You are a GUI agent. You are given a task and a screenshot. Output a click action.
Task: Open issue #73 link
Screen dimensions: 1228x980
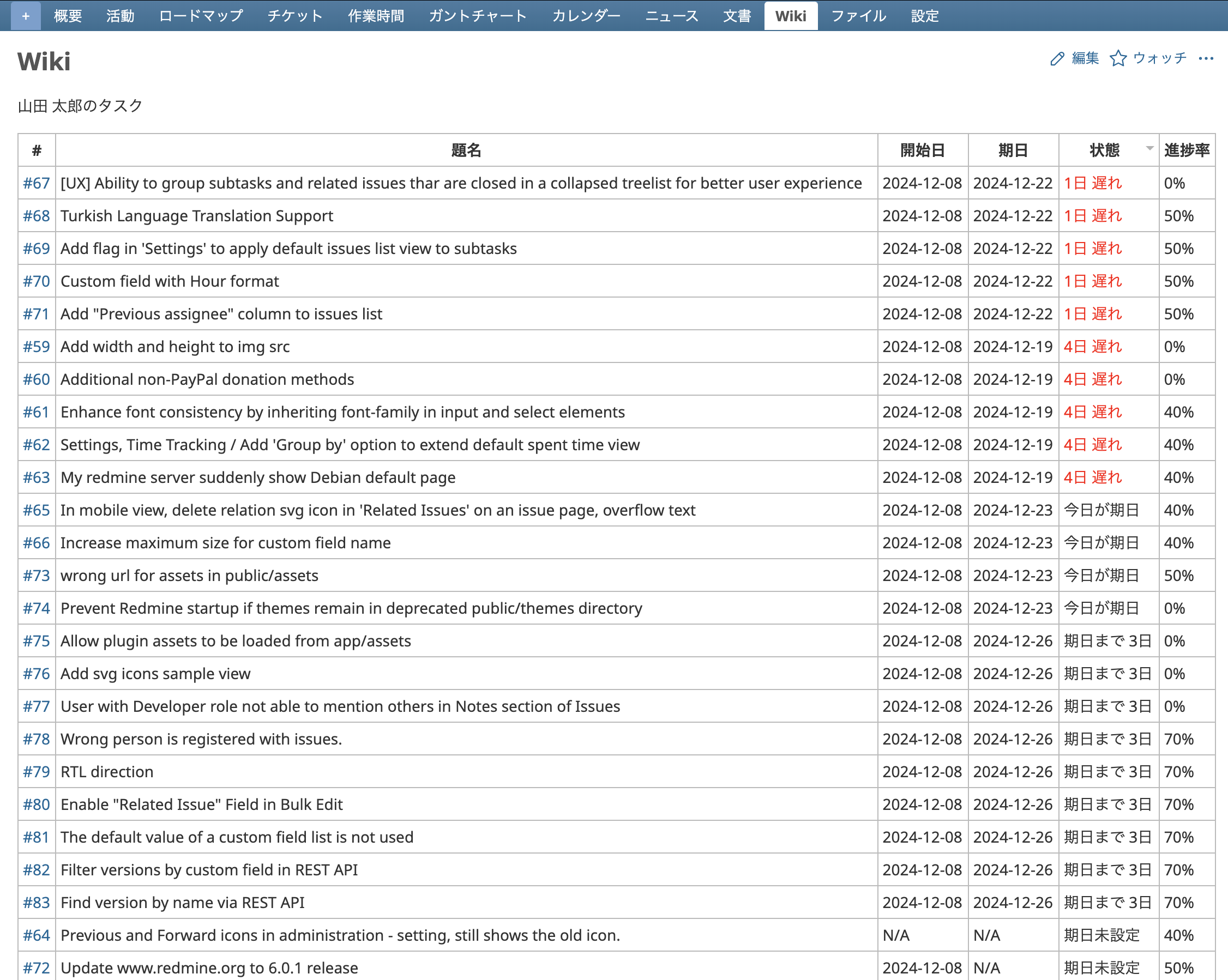[x=37, y=576]
